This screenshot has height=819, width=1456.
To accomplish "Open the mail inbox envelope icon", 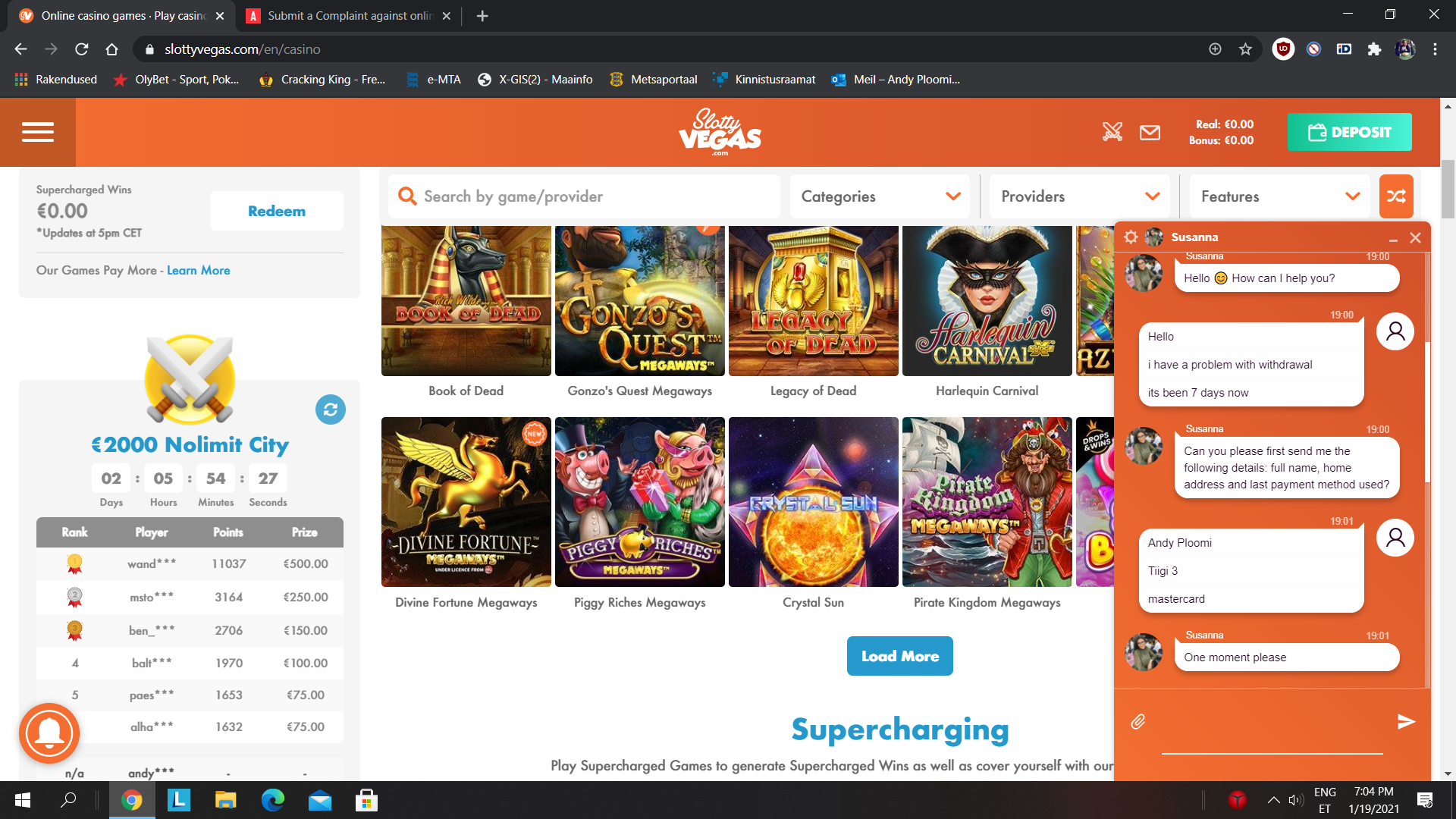I will tap(1150, 133).
